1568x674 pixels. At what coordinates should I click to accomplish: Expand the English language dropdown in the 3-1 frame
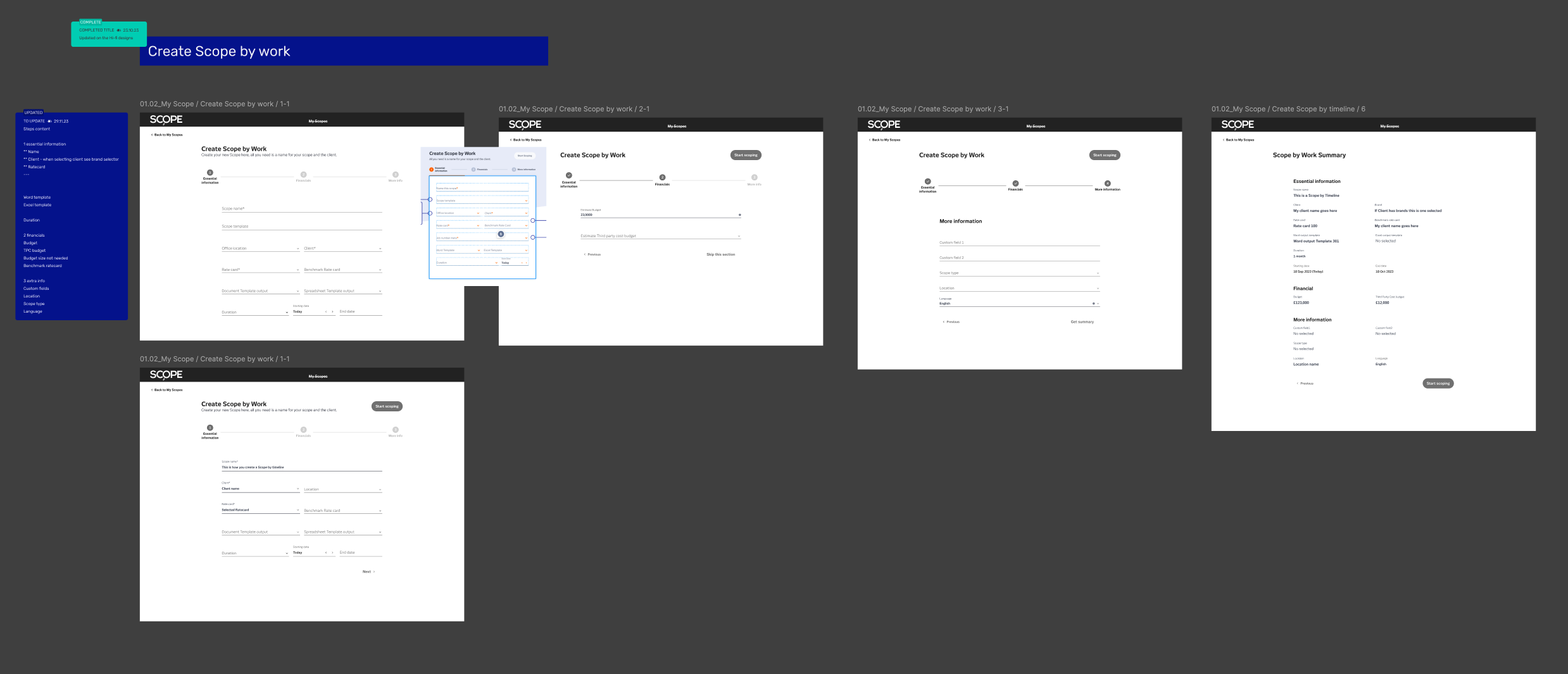(1019, 303)
